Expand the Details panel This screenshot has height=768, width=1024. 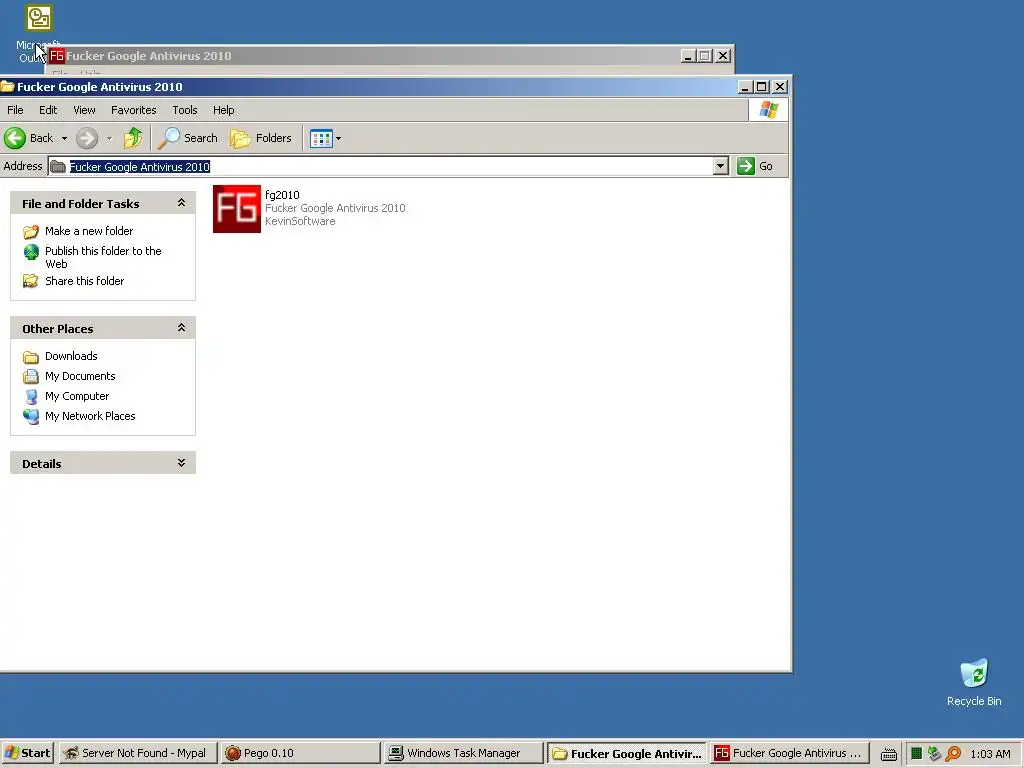coord(182,463)
